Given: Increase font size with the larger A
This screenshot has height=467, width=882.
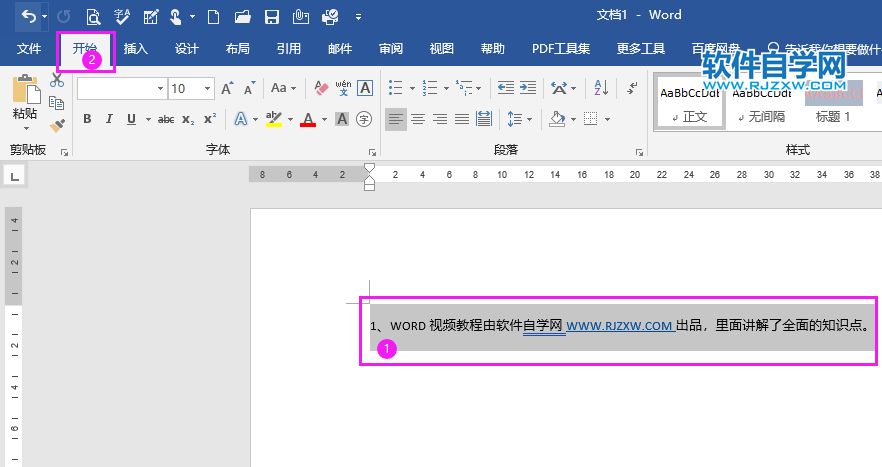Looking at the screenshot, I should (227, 88).
